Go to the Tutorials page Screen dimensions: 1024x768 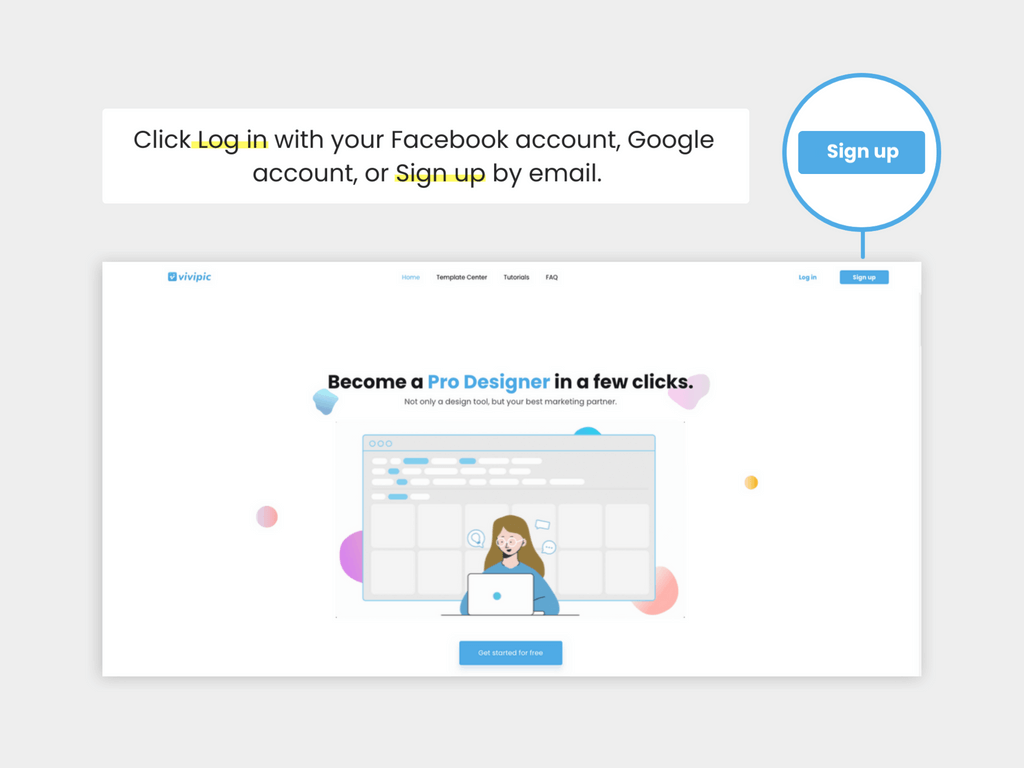[517, 278]
